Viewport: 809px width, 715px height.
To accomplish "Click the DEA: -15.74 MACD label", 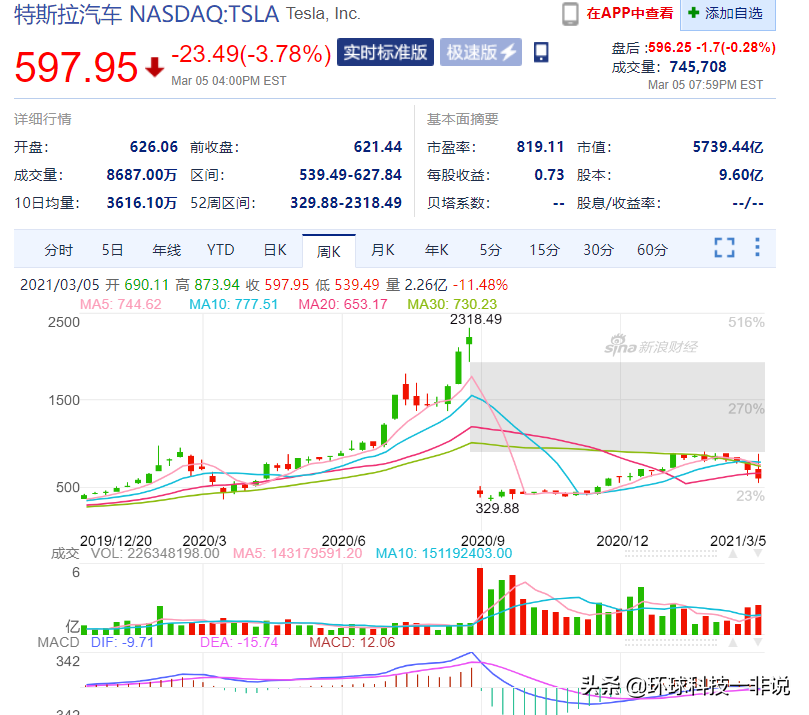I will [x=239, y=642].
